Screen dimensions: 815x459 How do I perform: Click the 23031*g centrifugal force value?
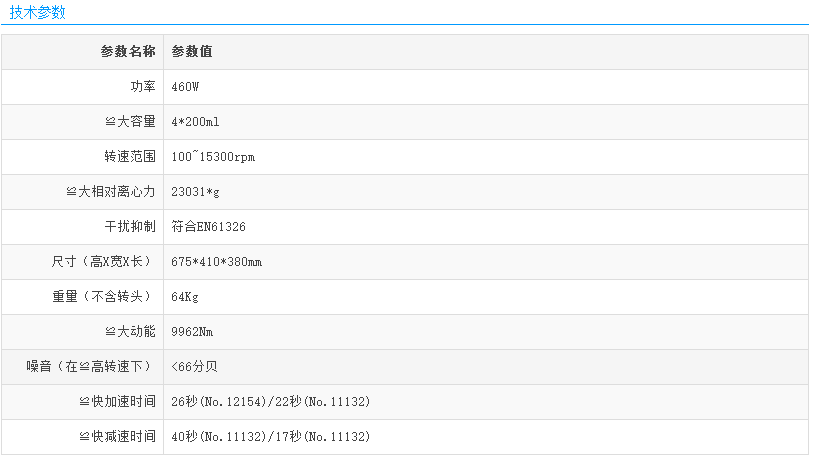195,192
